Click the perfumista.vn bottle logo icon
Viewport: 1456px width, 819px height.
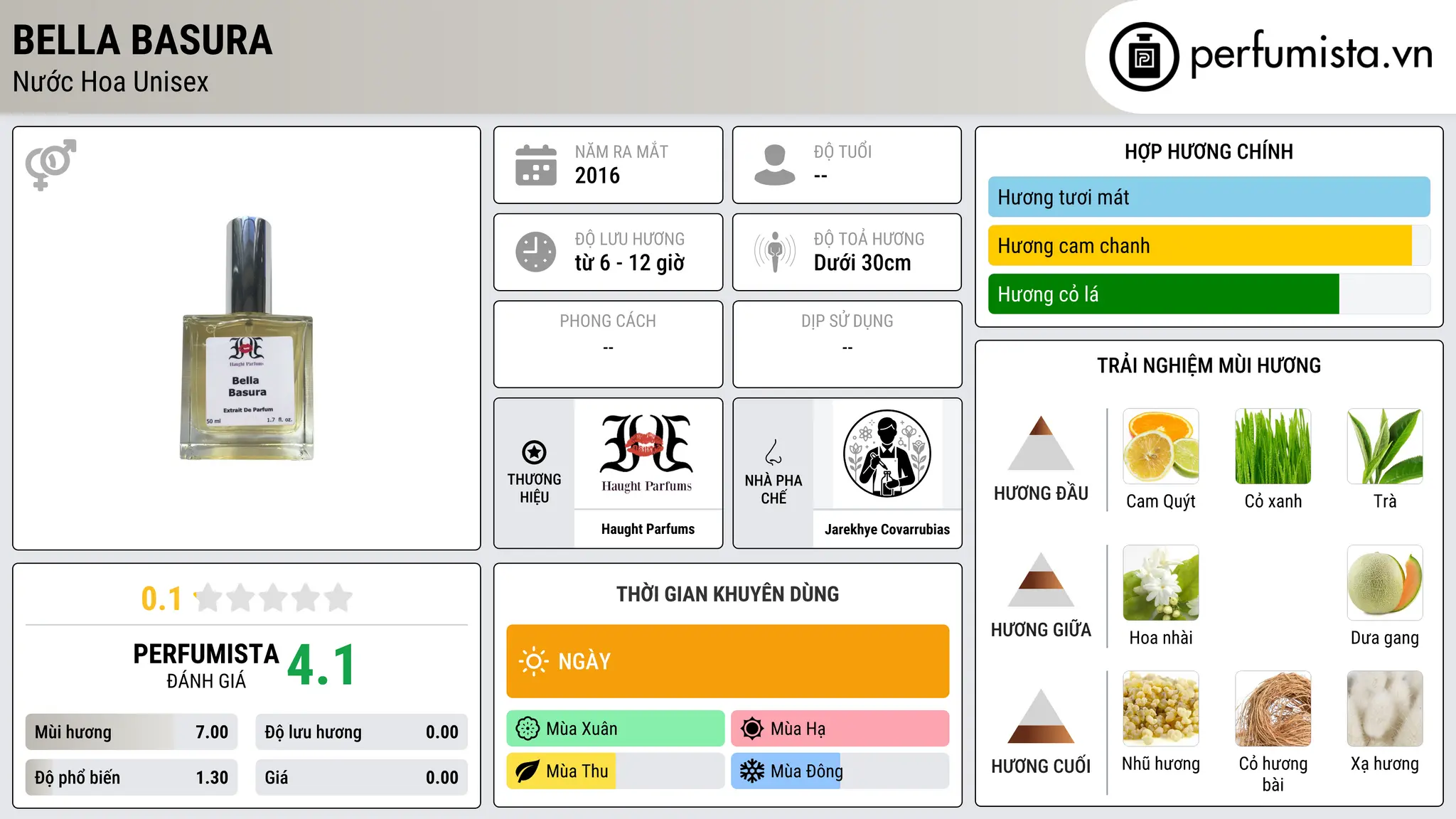(x=1144, y=57)
